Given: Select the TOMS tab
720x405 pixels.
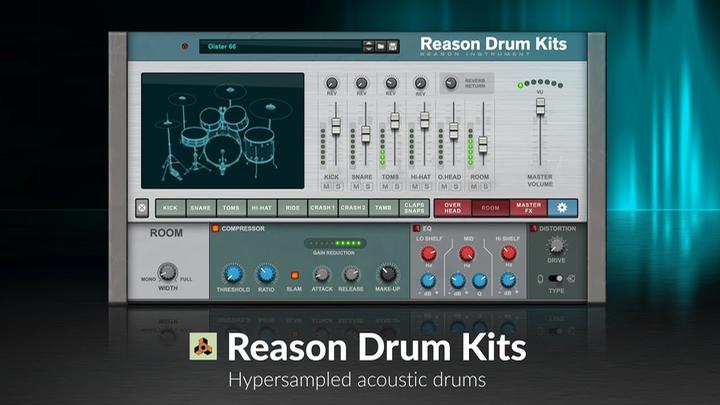Looking at the screenshot, I should 231,208.
